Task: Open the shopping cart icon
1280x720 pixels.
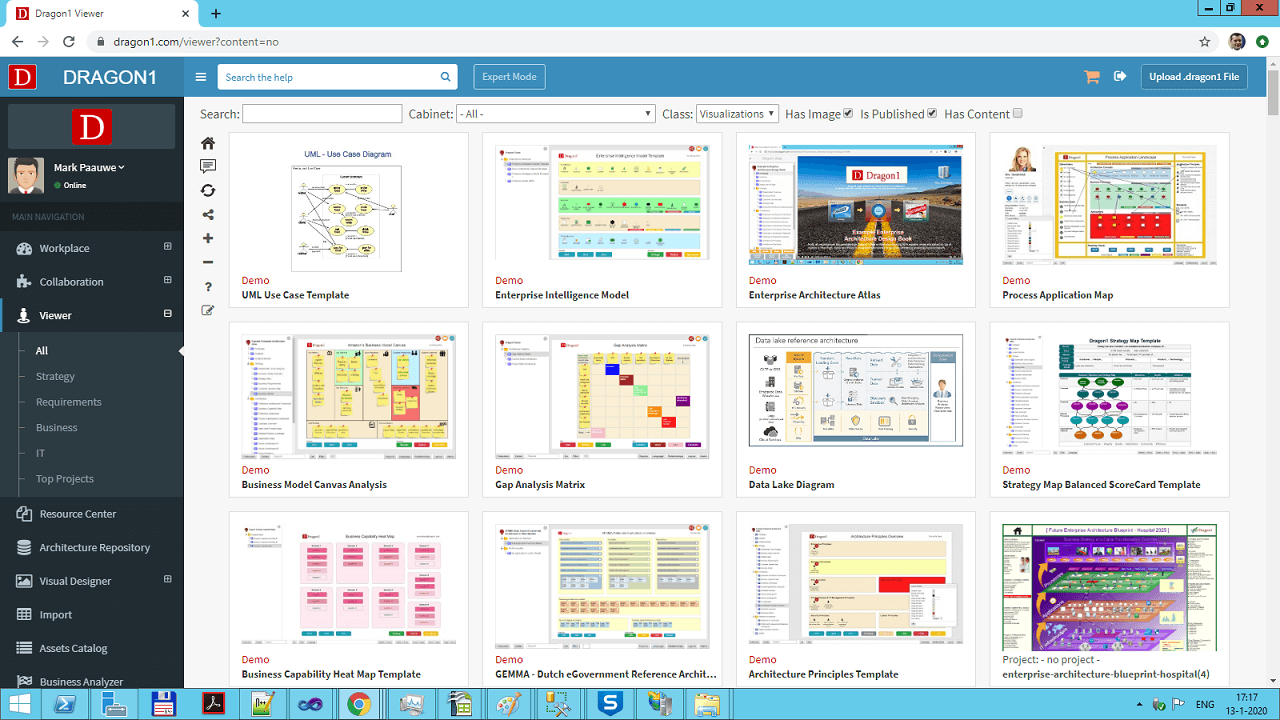Action: click(x=1092, y=77)
